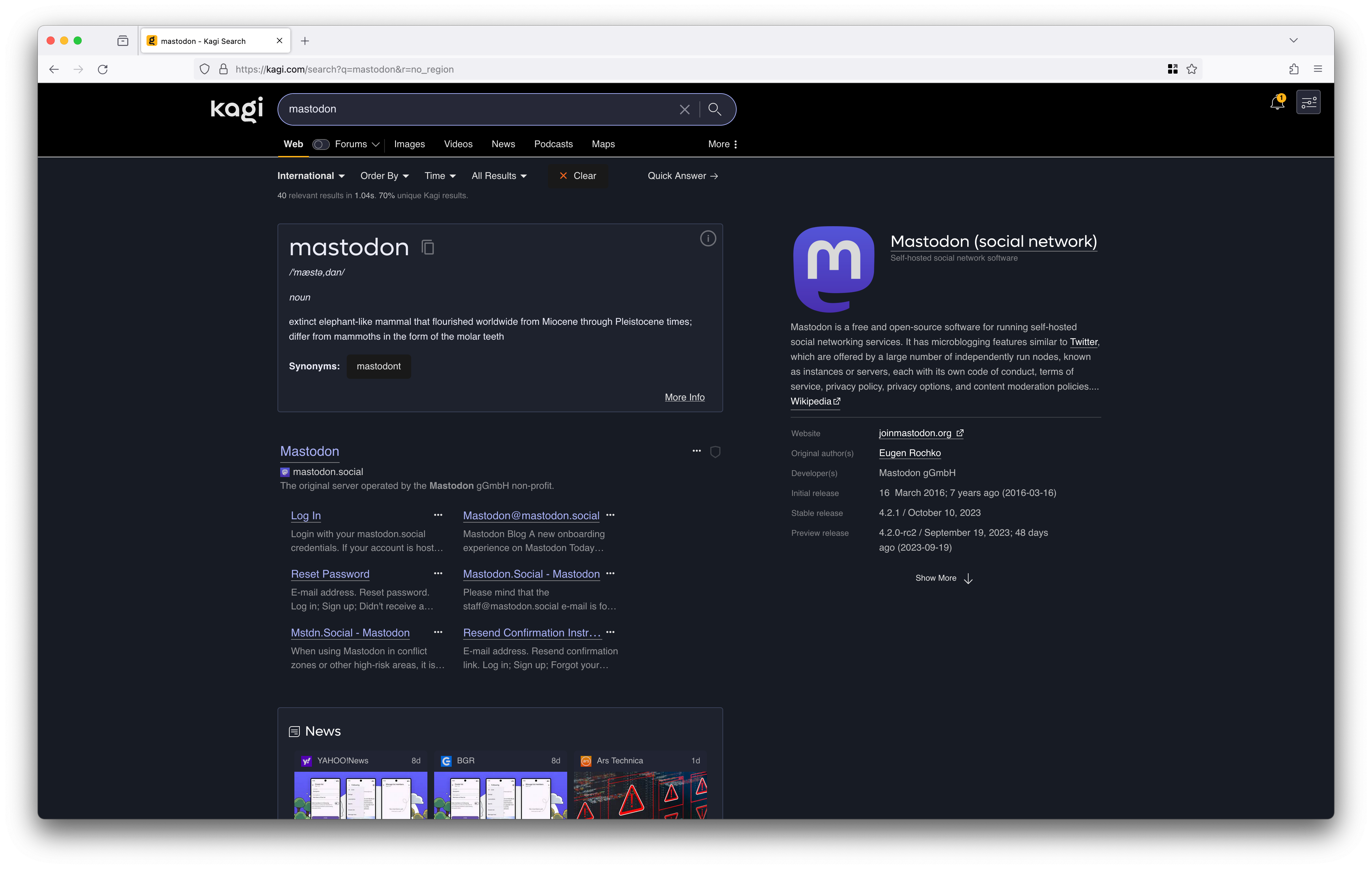
Task: Switch to the News tab
Action: [503, 144]
